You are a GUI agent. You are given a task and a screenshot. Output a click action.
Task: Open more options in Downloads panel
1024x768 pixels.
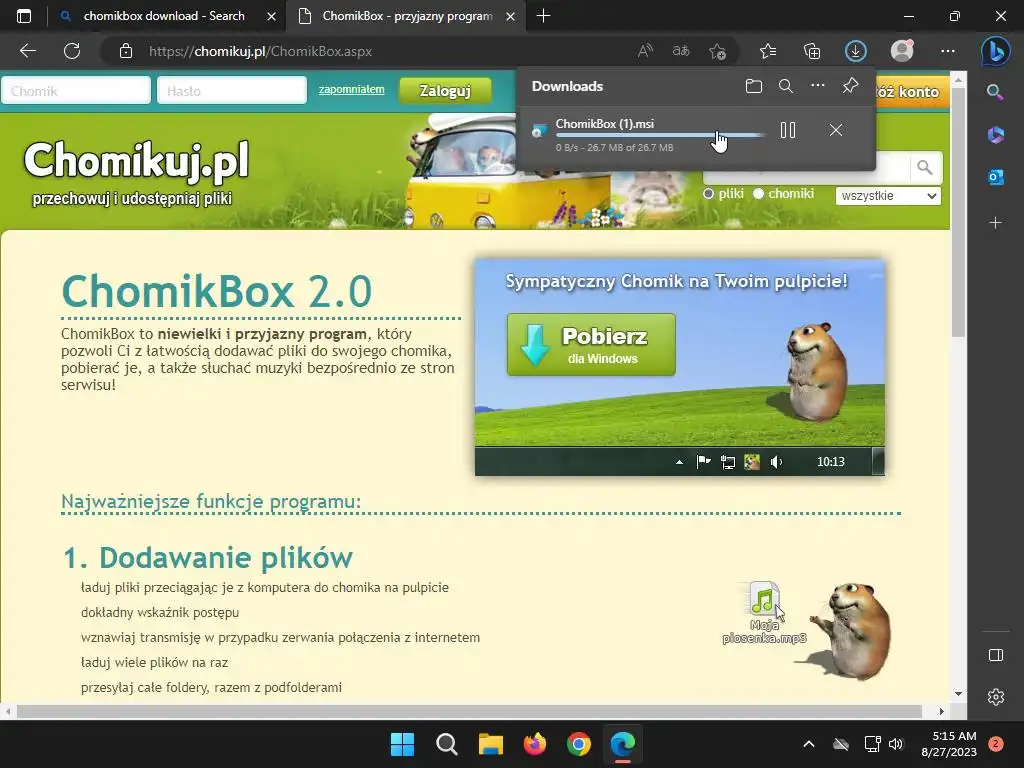pyautogui.click(x=818, y=86)
